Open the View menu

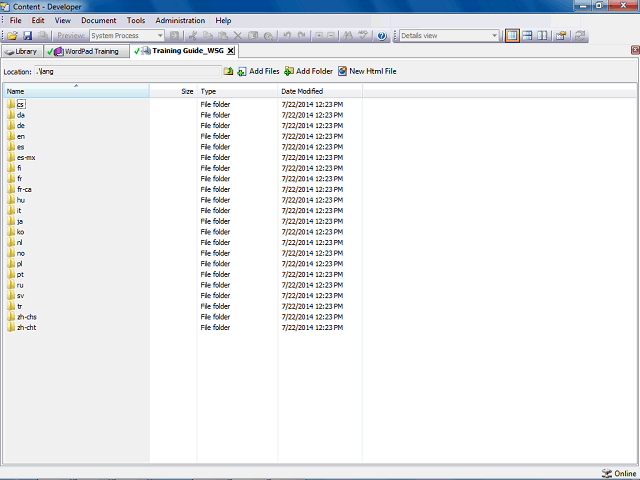(x=63, y=20)
